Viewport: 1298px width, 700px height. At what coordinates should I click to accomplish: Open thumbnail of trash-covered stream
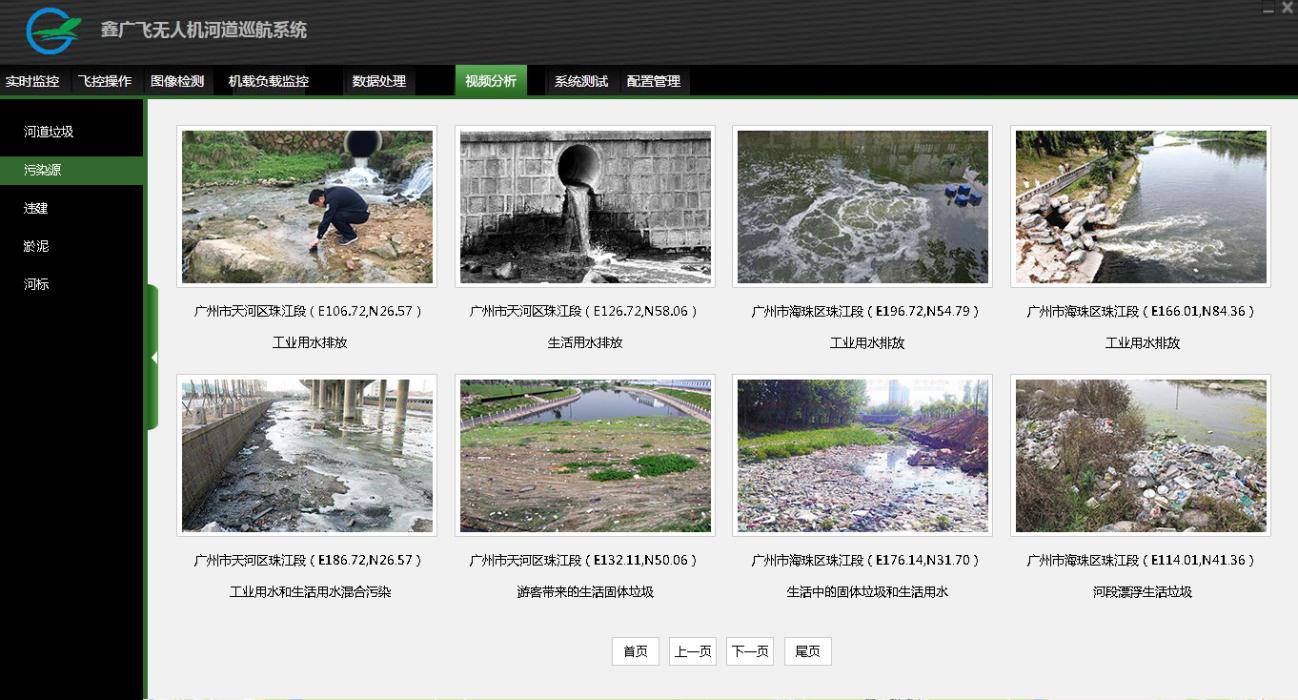(863, 456)
